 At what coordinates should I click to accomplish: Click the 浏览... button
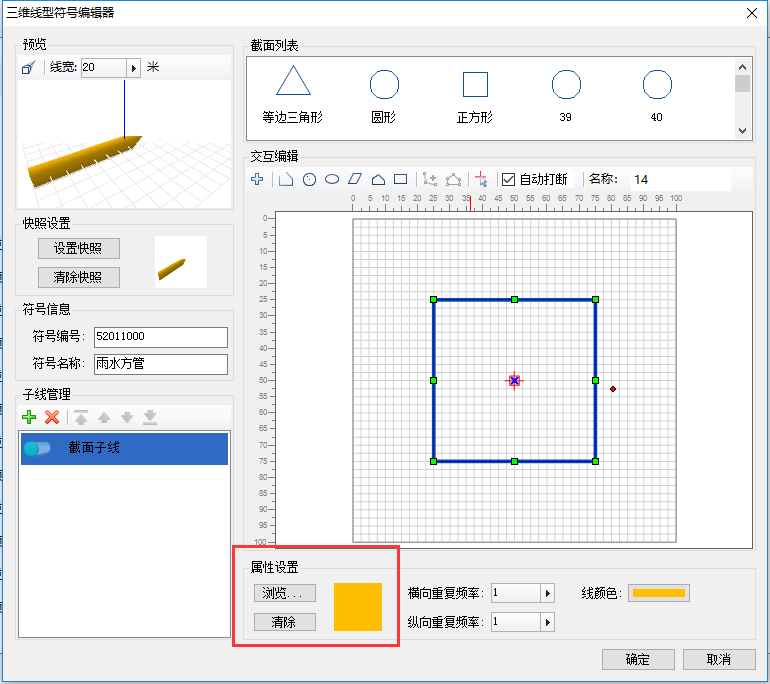click(285, 593)
